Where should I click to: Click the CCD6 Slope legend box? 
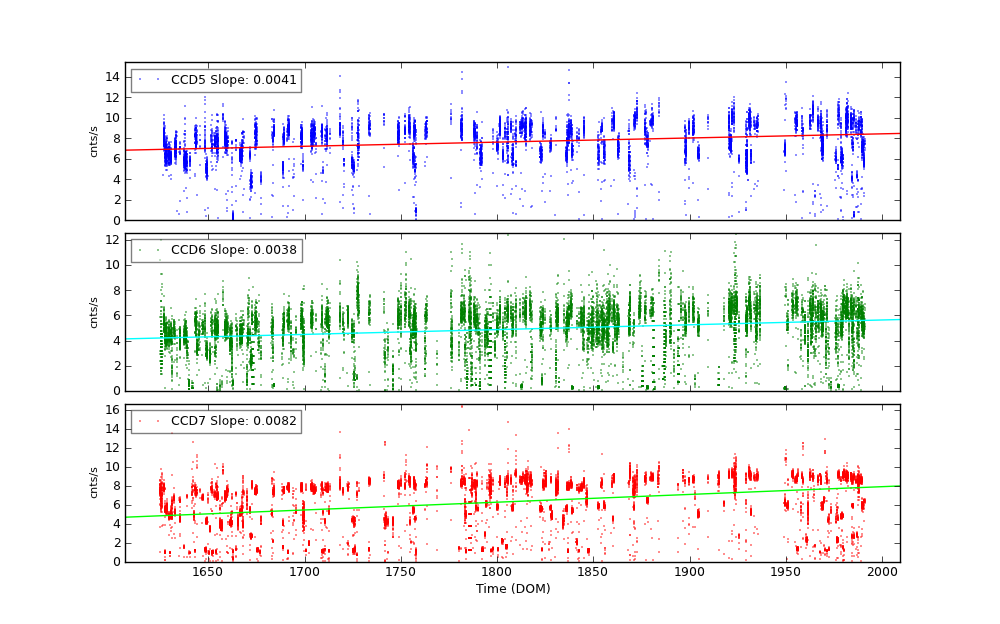tap(216, 250)
